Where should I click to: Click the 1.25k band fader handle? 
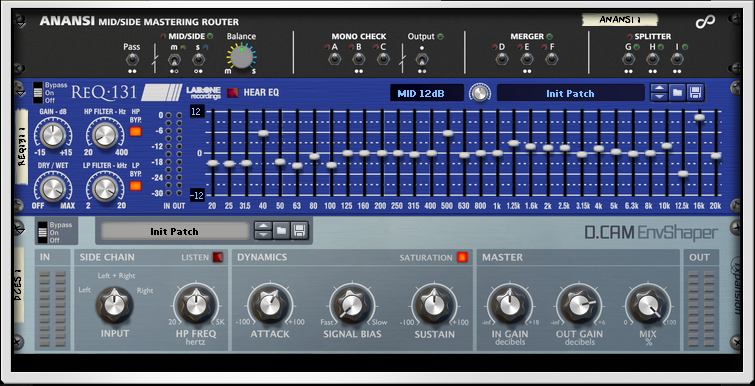(514, 143)
